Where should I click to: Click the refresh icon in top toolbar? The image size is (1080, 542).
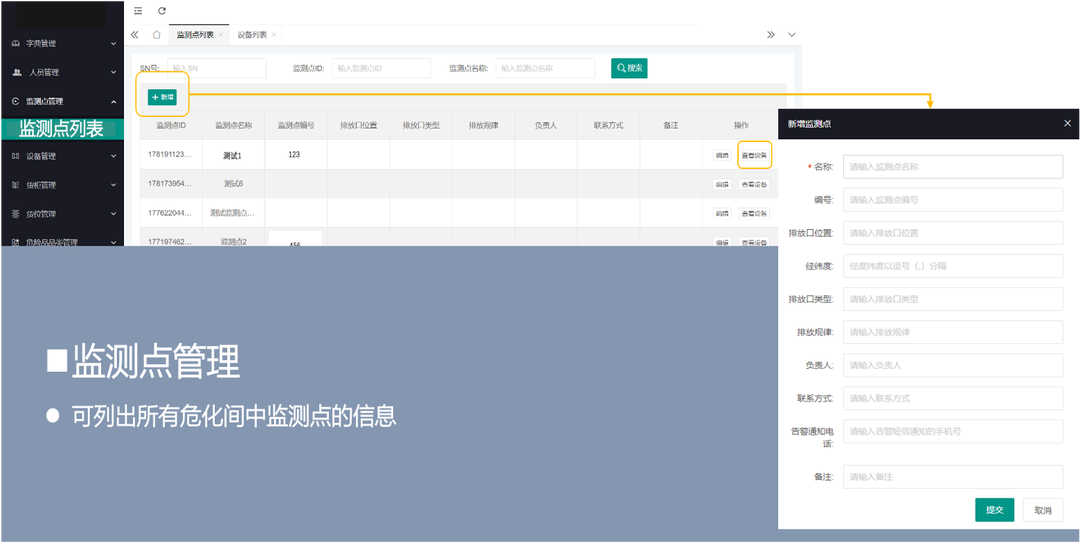click(162, 11)
